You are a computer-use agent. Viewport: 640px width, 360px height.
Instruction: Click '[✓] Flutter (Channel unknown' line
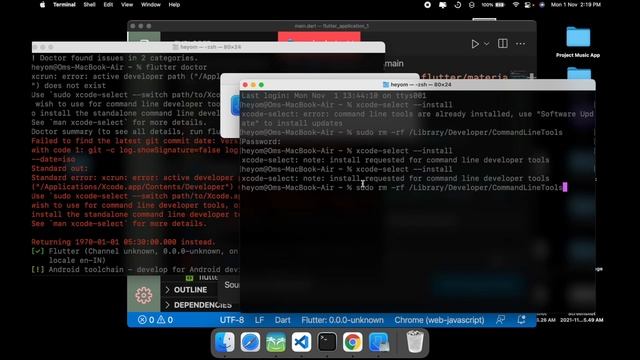(135, 251)
